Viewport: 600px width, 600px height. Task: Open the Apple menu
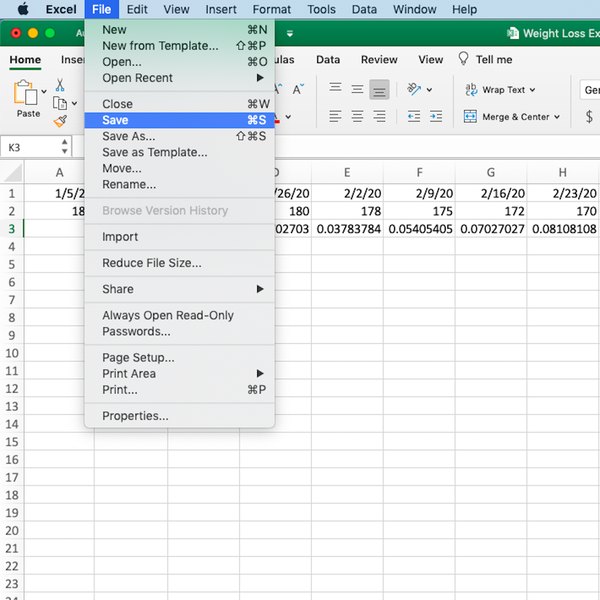tap(23, 9)
